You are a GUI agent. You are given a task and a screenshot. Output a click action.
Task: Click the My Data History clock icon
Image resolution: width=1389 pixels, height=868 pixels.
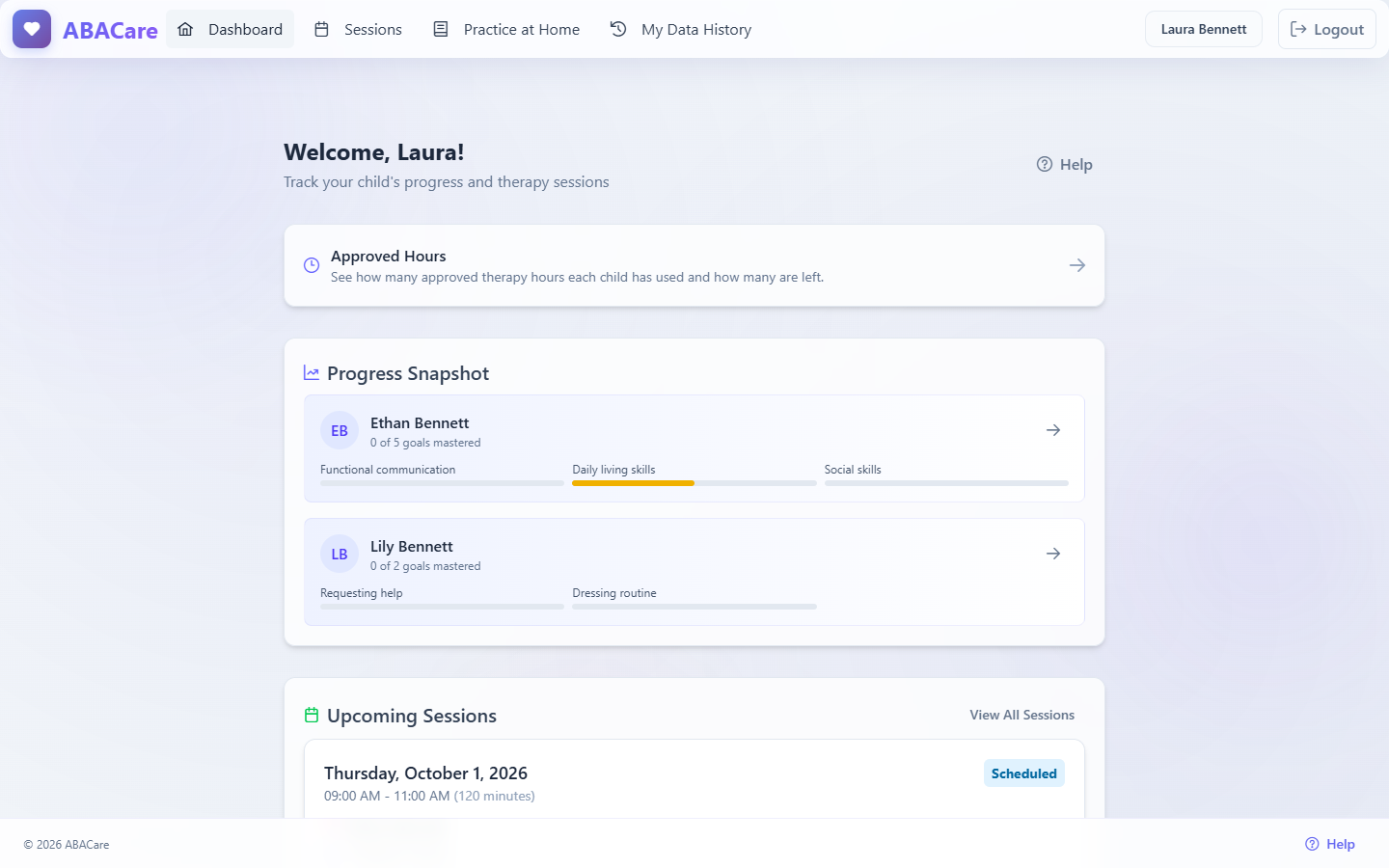coord(618,29)
